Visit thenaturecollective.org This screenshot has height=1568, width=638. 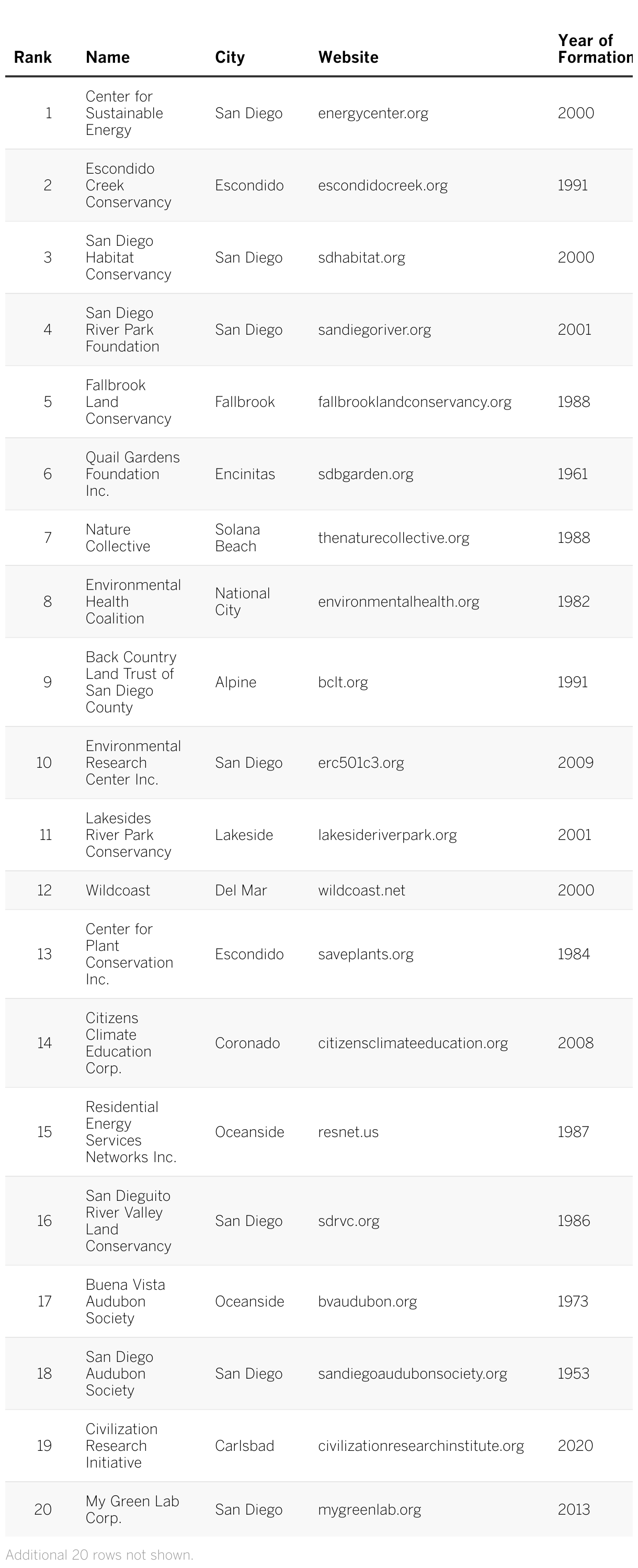tap(393, 538)
